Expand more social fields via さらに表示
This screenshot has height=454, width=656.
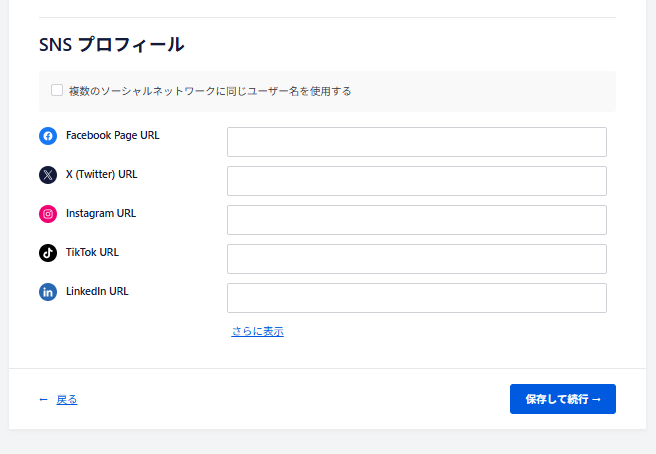tap(257, 331)
